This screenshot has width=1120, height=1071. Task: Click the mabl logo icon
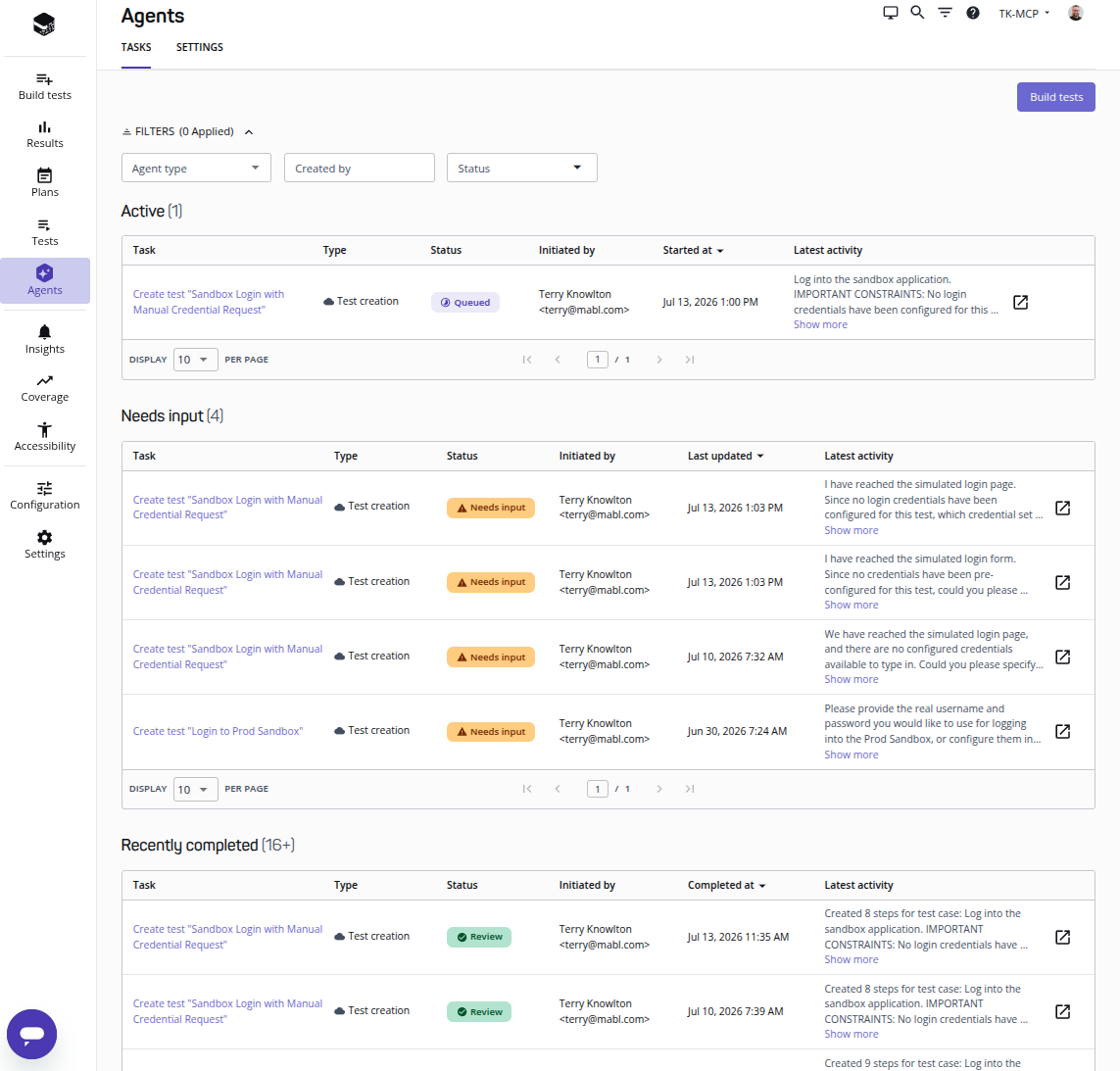click(44, 24)
